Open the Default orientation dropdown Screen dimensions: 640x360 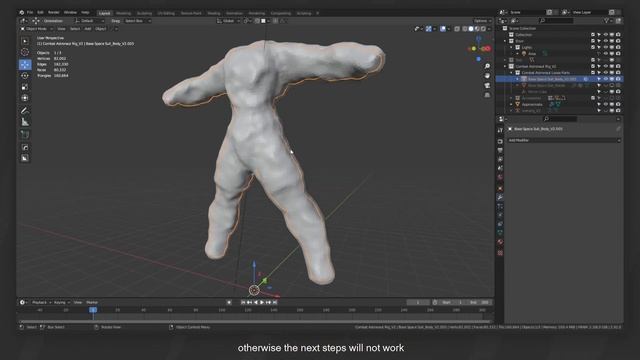[89, 21]
